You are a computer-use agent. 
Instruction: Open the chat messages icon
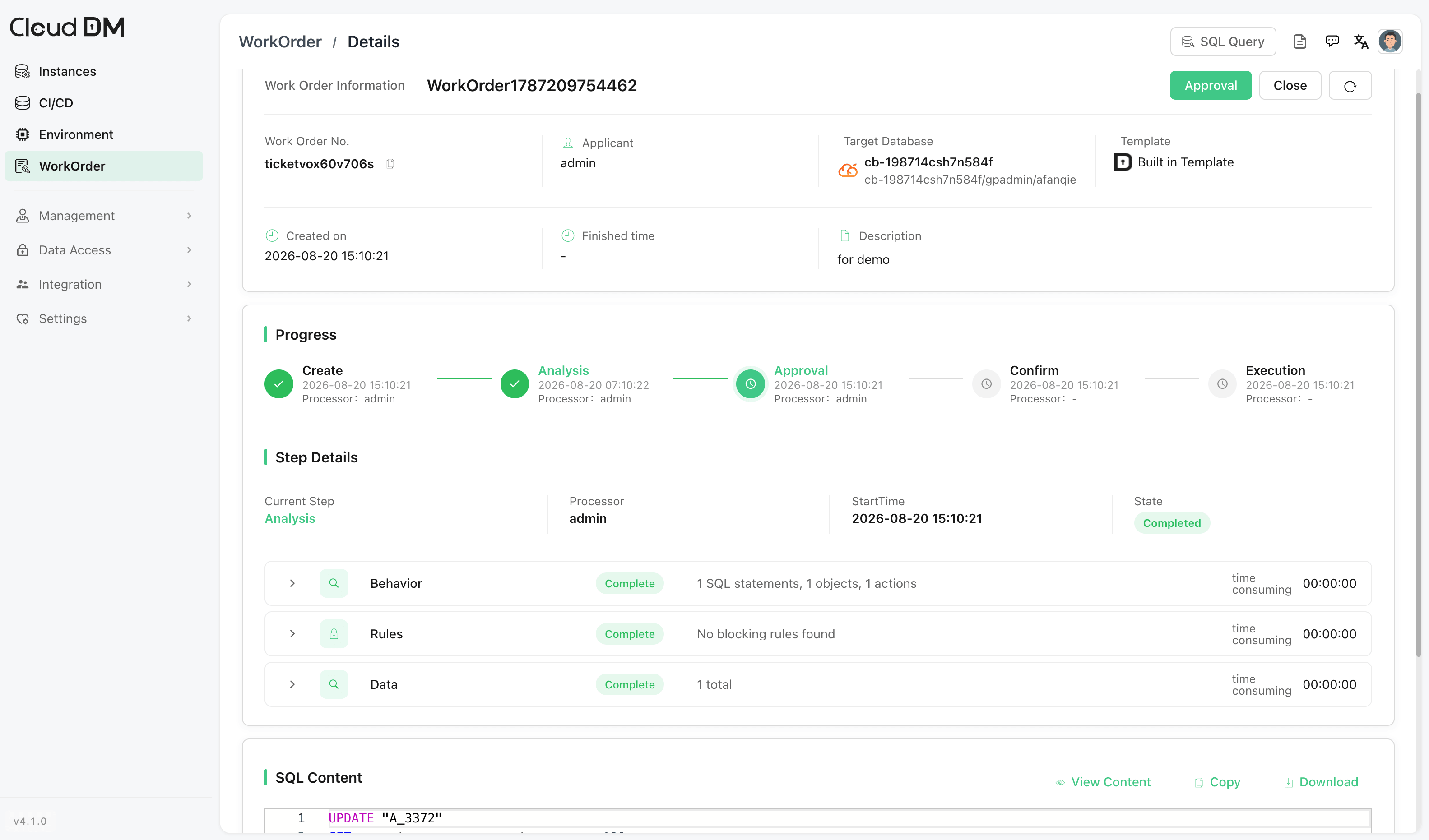[x=1332, y=41]
